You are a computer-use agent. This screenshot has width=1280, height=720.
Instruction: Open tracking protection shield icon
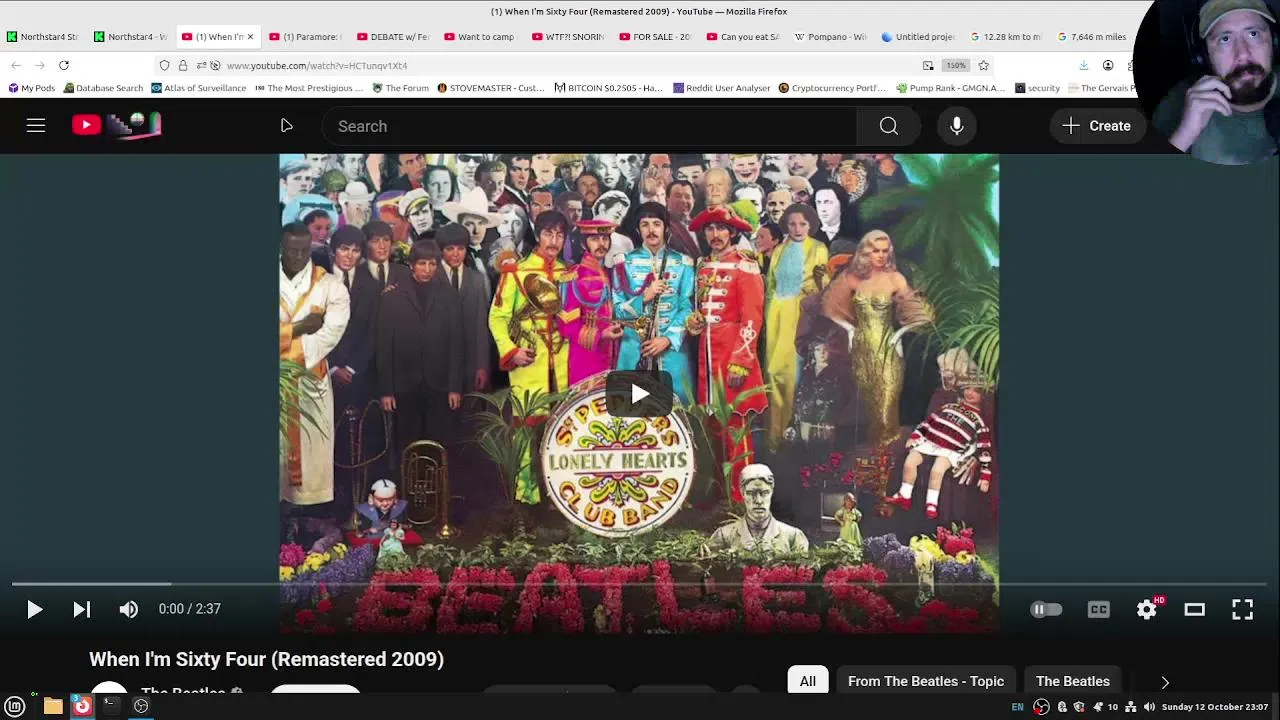click(x=165, y=65)
